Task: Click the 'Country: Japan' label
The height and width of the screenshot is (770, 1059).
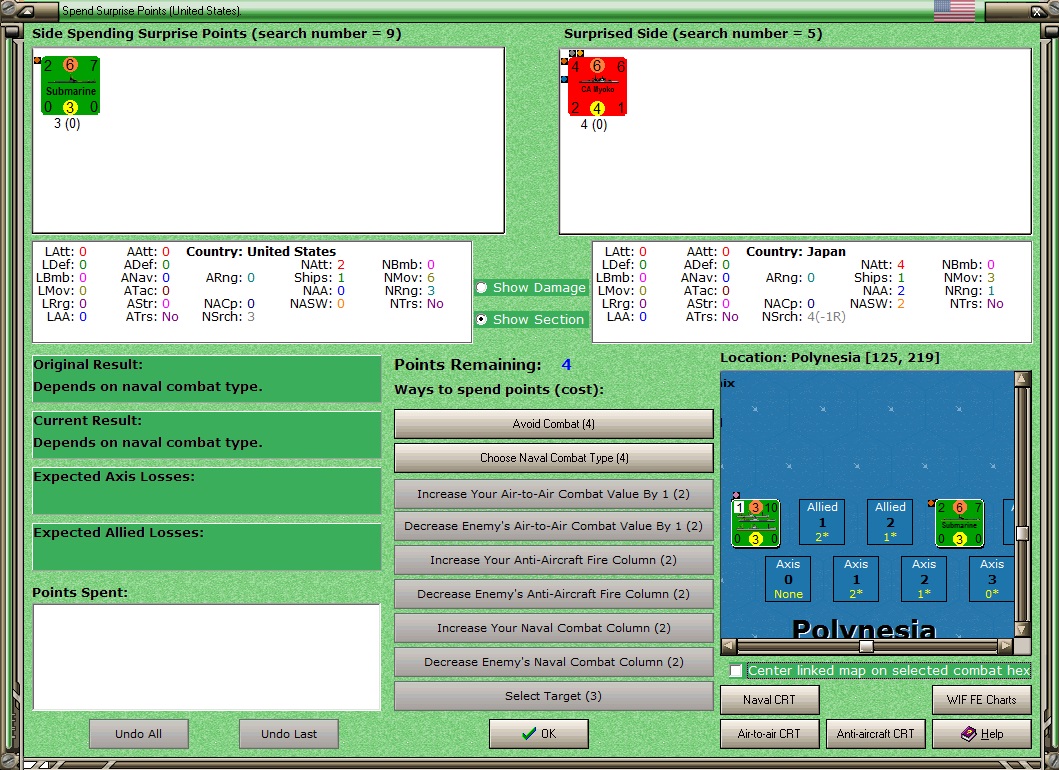Action: (796, 251)
